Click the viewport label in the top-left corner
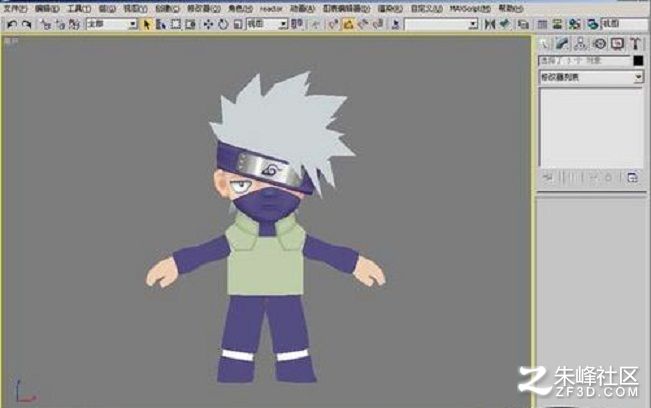The image size is (651, 408). 11,42
